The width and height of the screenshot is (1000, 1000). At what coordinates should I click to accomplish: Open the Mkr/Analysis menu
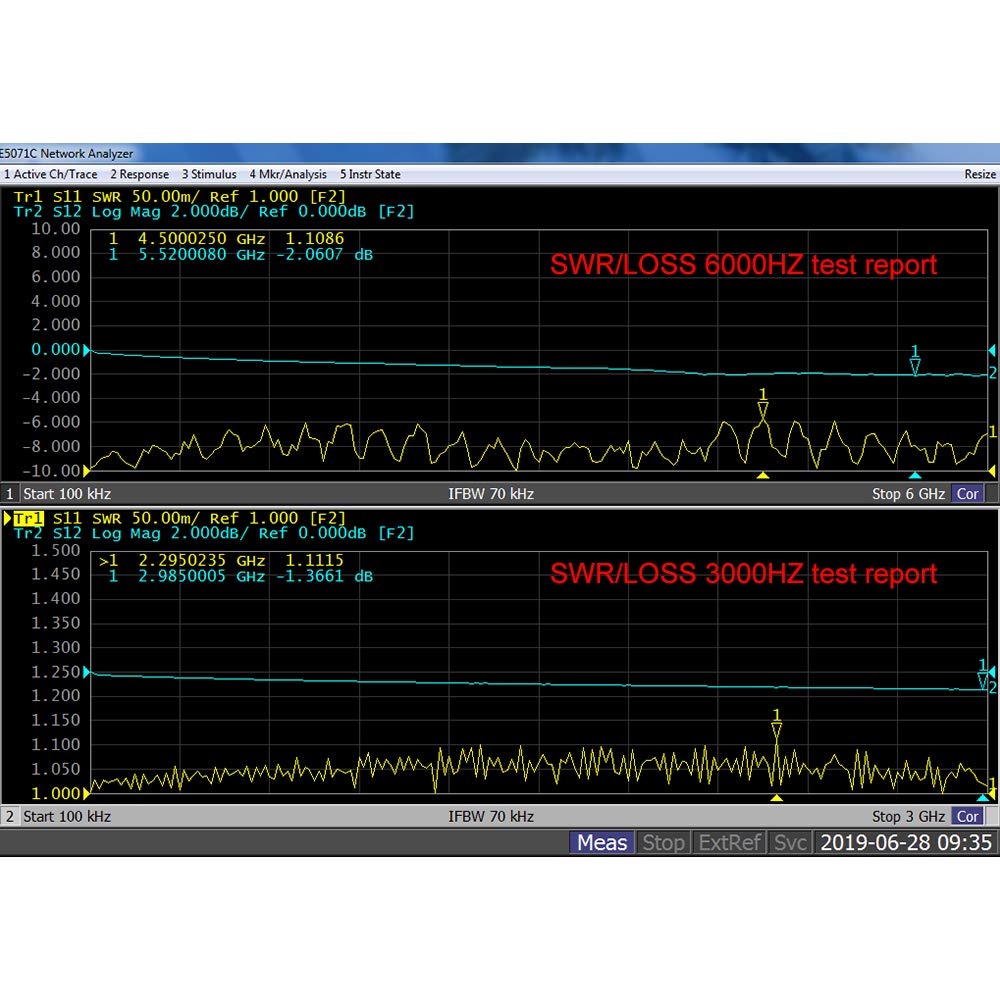(x=288, y=174)
